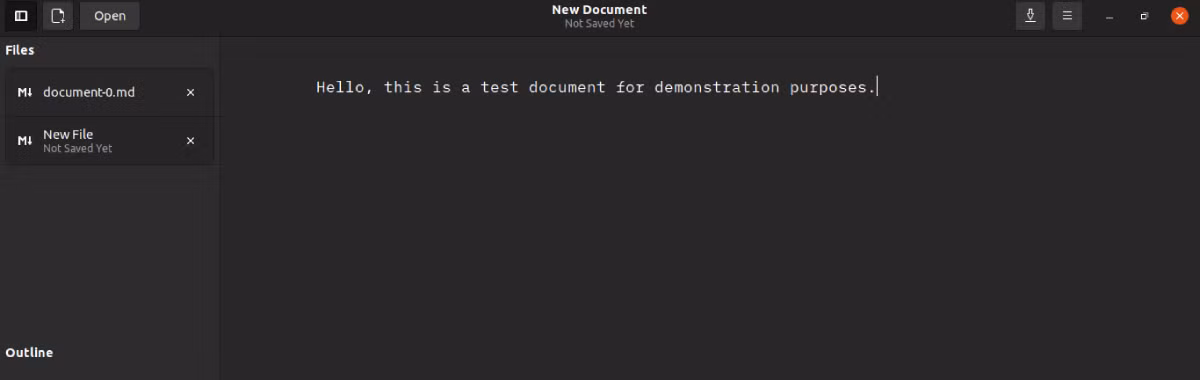1200x380 pixels.
Task: Click the New Document window title
Action: tap(599, 10)
